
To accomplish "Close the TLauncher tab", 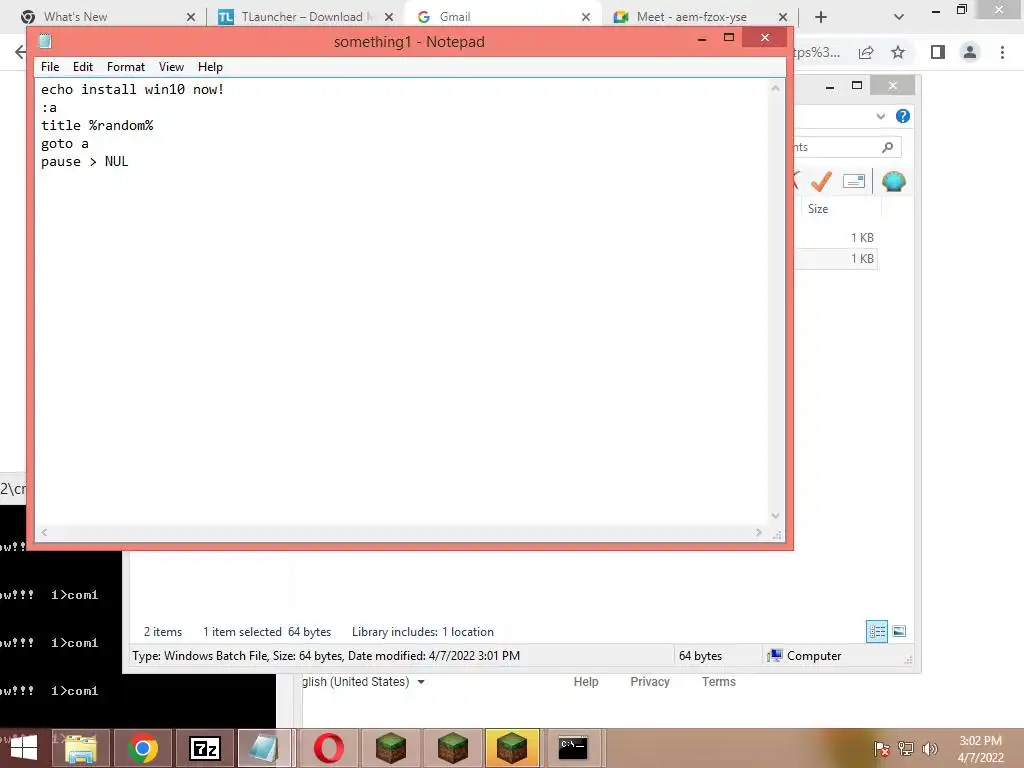I will [389, 17].
